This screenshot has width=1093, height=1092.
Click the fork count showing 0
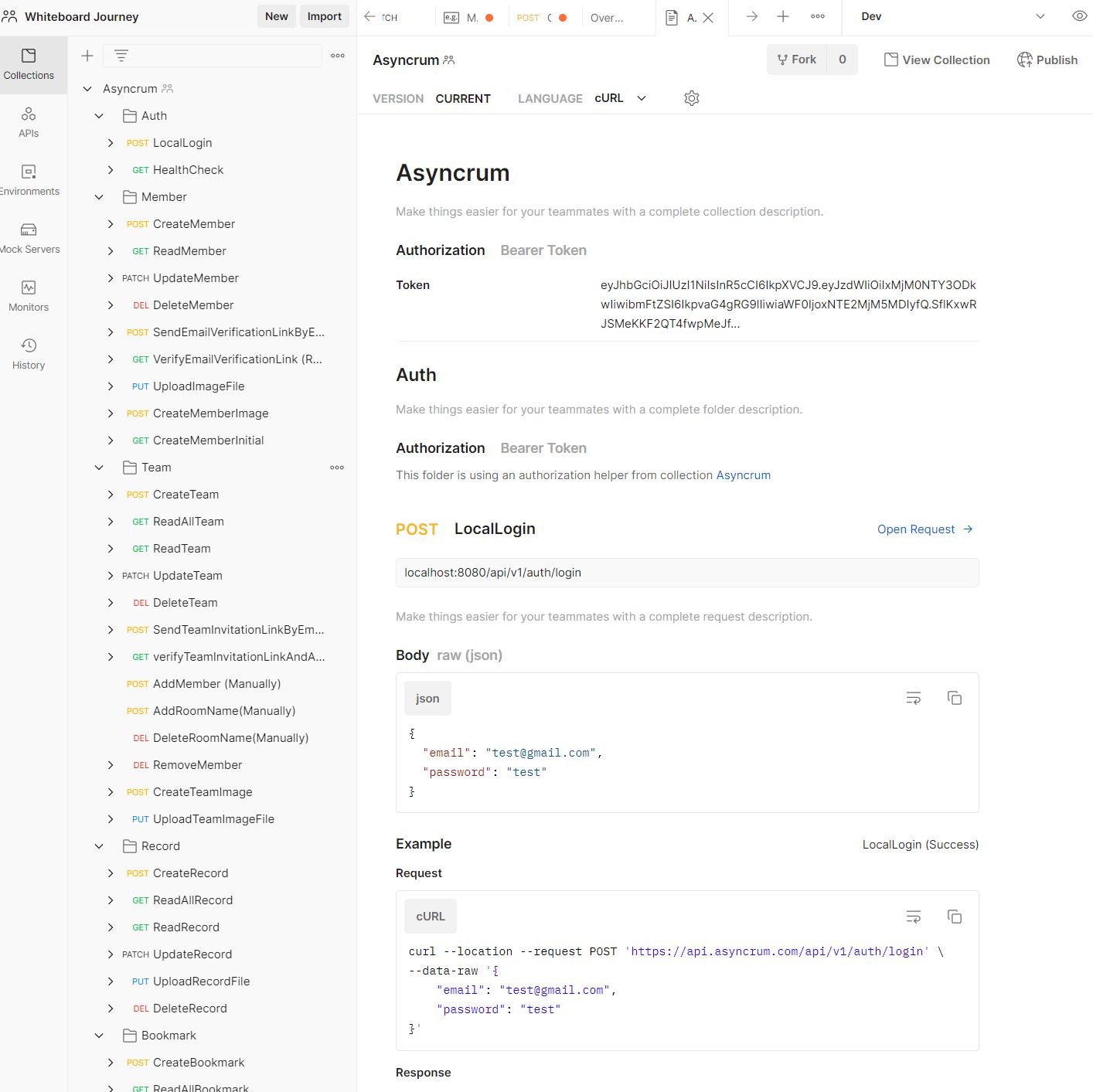(843, 60)
